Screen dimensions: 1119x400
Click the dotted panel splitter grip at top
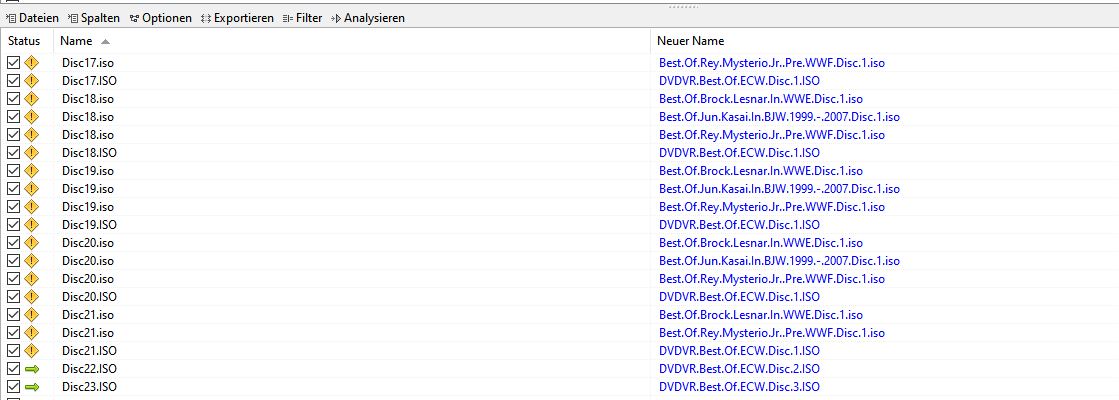point(682,5)
